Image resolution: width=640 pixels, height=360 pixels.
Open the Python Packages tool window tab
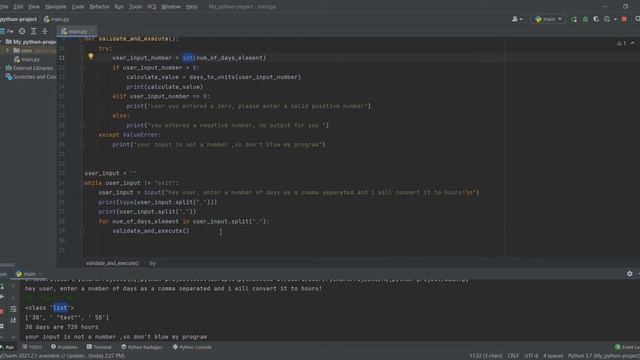coord(142,347)
